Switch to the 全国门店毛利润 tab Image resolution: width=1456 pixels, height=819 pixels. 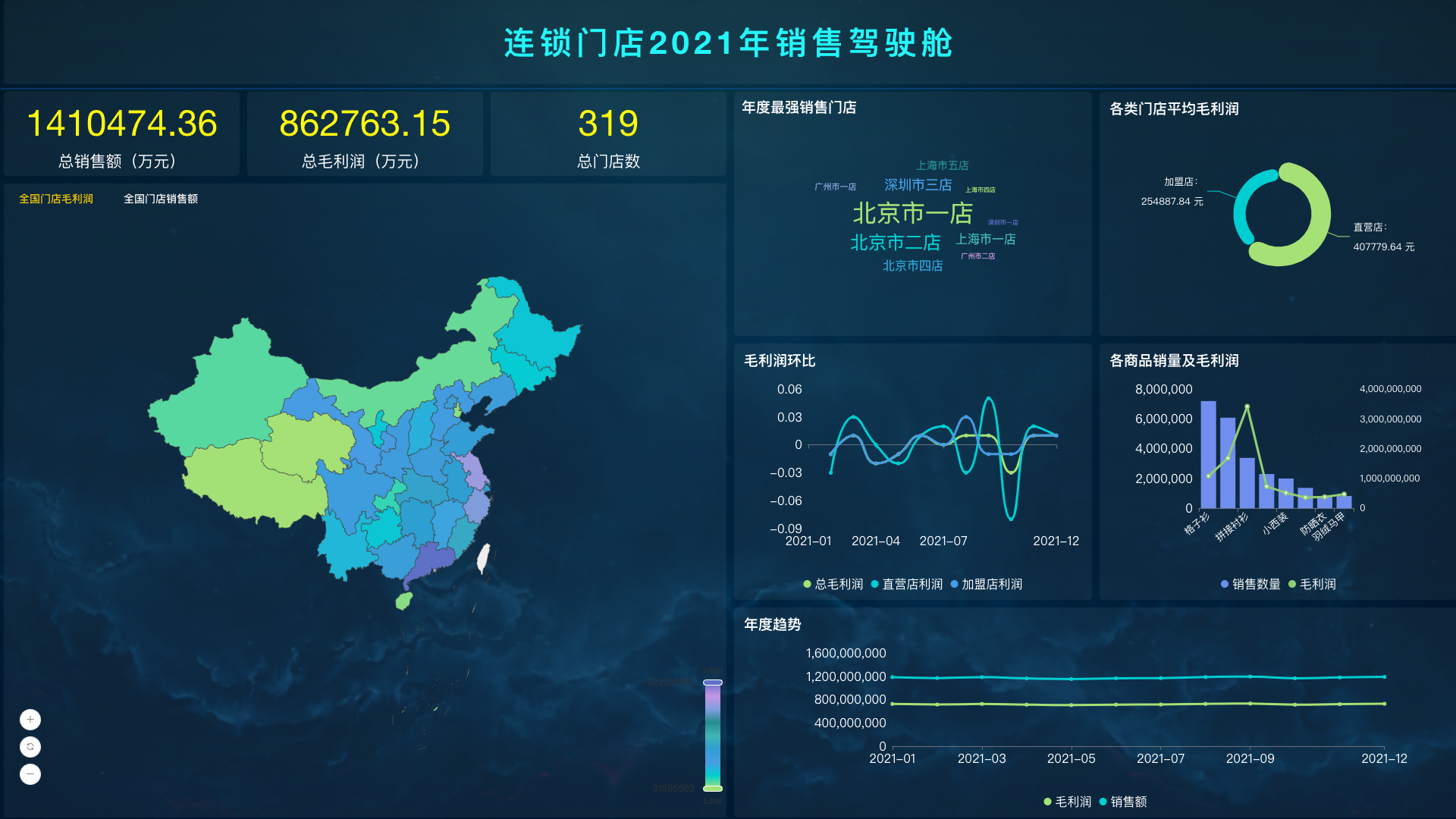point(57,199)
